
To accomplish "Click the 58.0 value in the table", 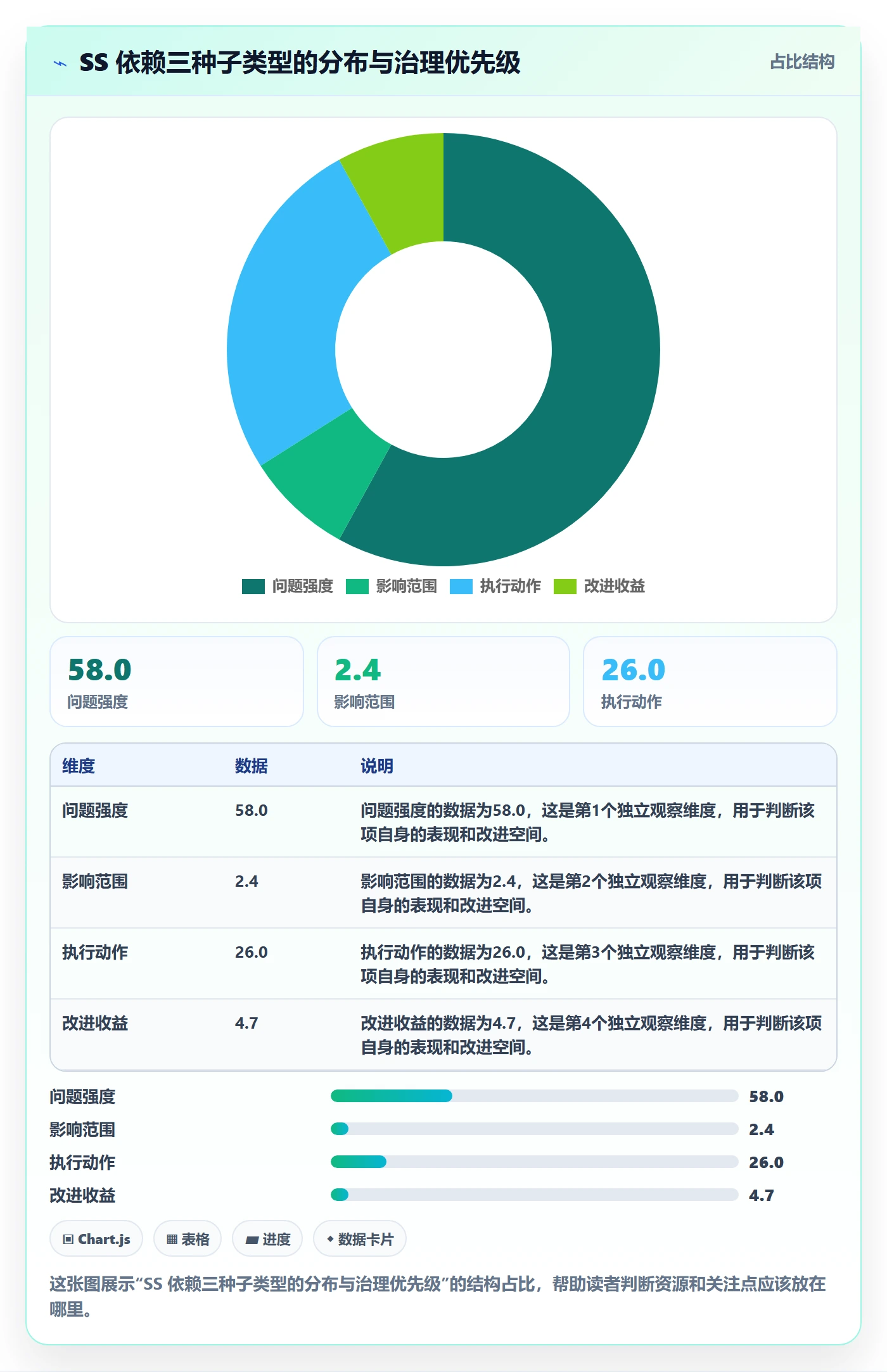I will click(x=252, y=810).
